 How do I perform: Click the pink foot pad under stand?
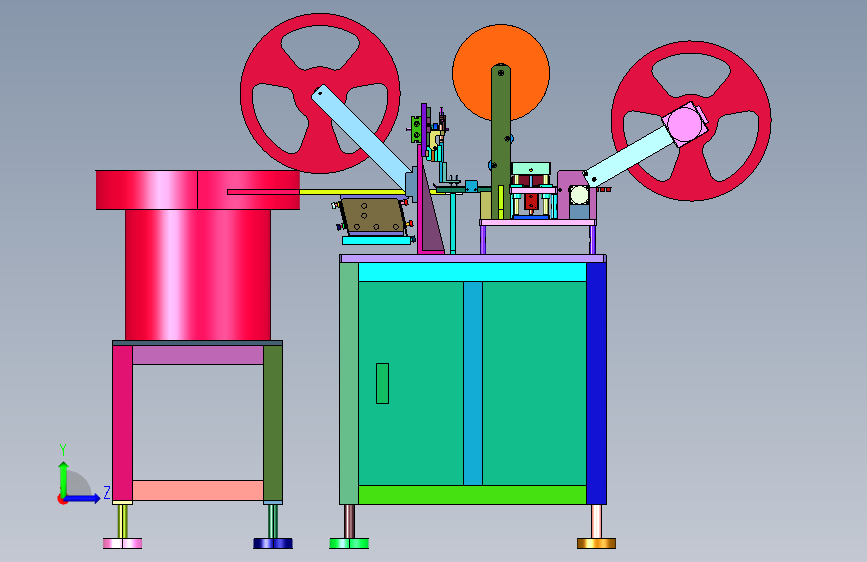pos(122,543)
